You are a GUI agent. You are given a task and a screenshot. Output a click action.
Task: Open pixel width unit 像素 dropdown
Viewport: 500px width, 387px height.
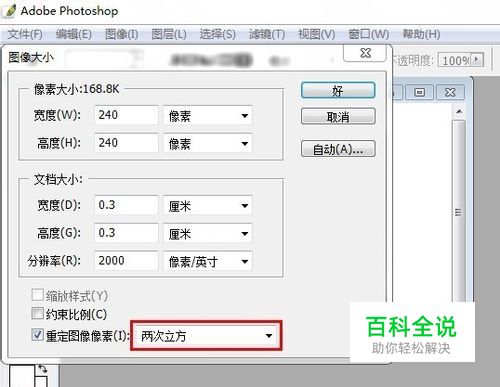click(208, 116)
